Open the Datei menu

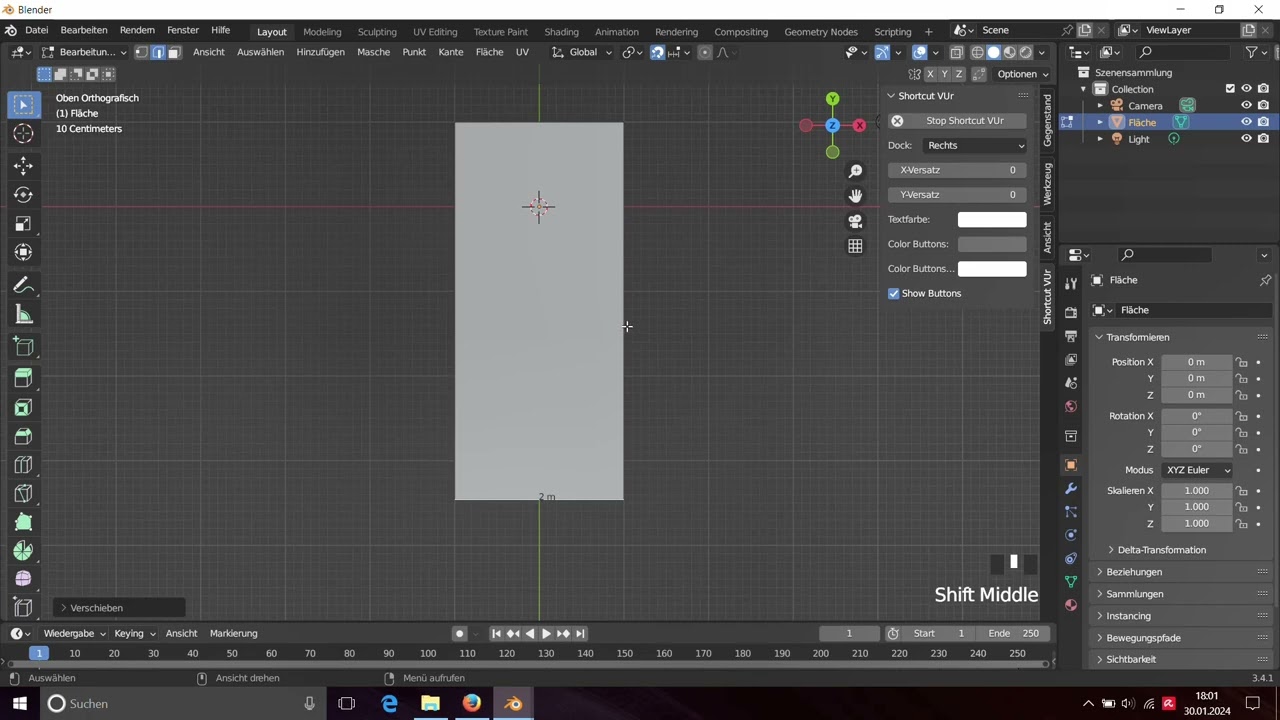pos(36,30)
